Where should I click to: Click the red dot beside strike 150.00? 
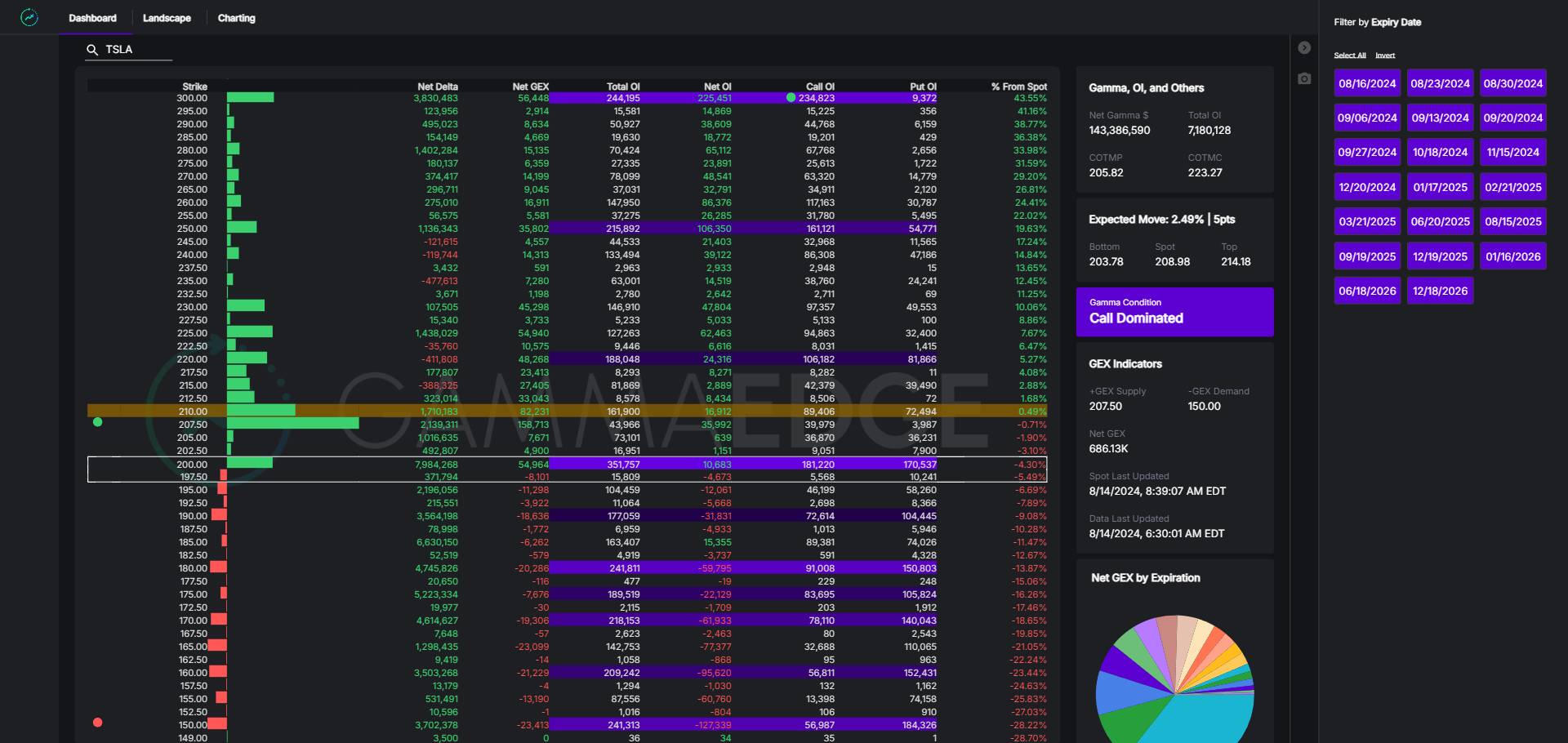98,723
